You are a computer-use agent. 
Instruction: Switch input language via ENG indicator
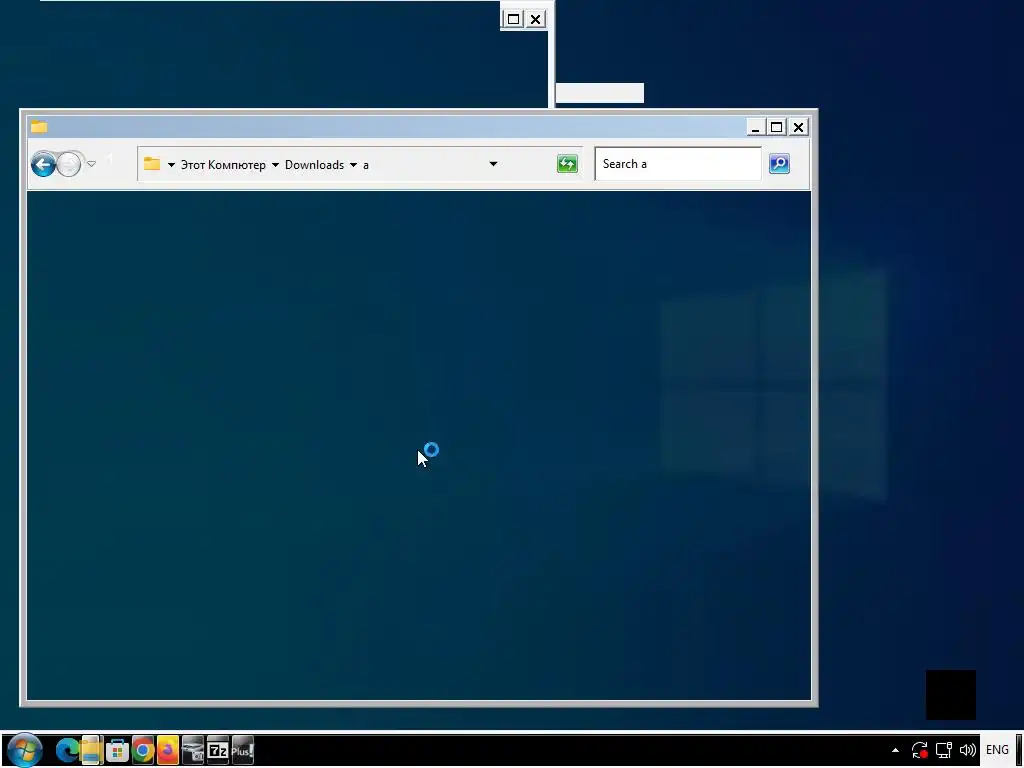(x=997, y=750)
